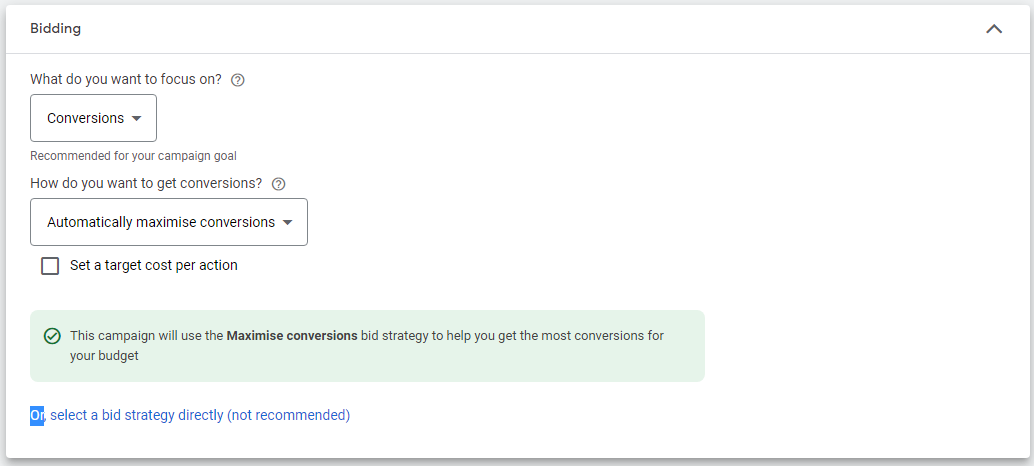Screen dimensions: 1034x466
Task: Click the highlighted 'Or' text
Action: [x=37, y=415]
